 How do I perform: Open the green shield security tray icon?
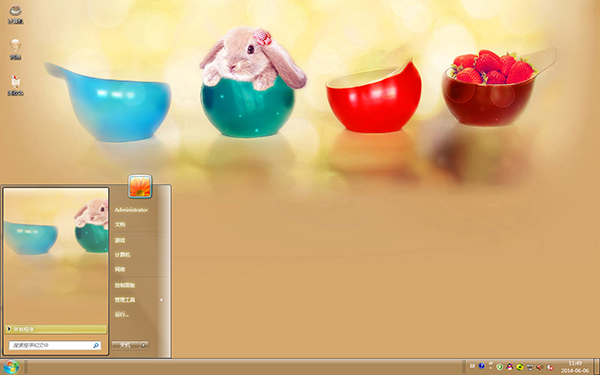point(499,367)
